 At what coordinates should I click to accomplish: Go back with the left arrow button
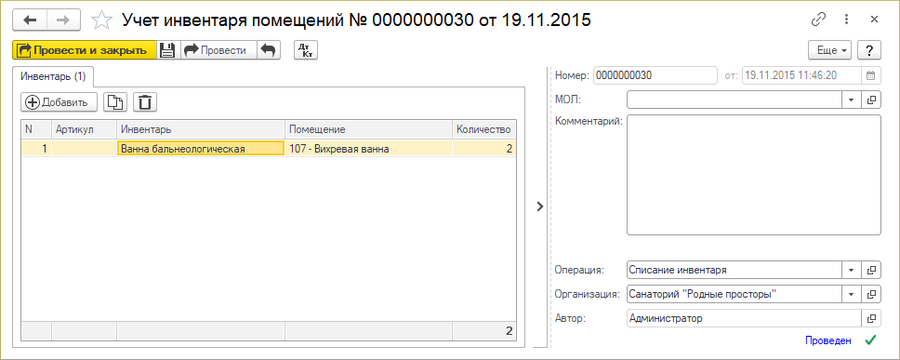tap(29, 20)
